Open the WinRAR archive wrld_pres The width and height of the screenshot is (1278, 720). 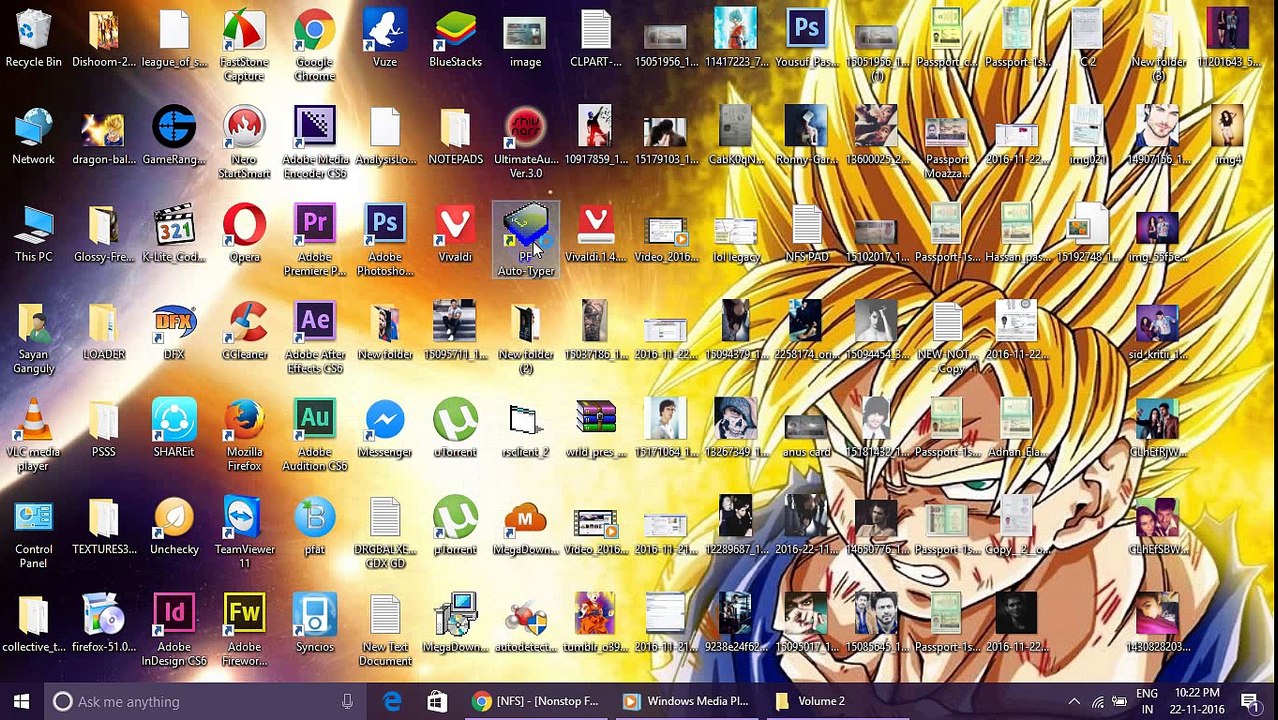tap(595, 429)
